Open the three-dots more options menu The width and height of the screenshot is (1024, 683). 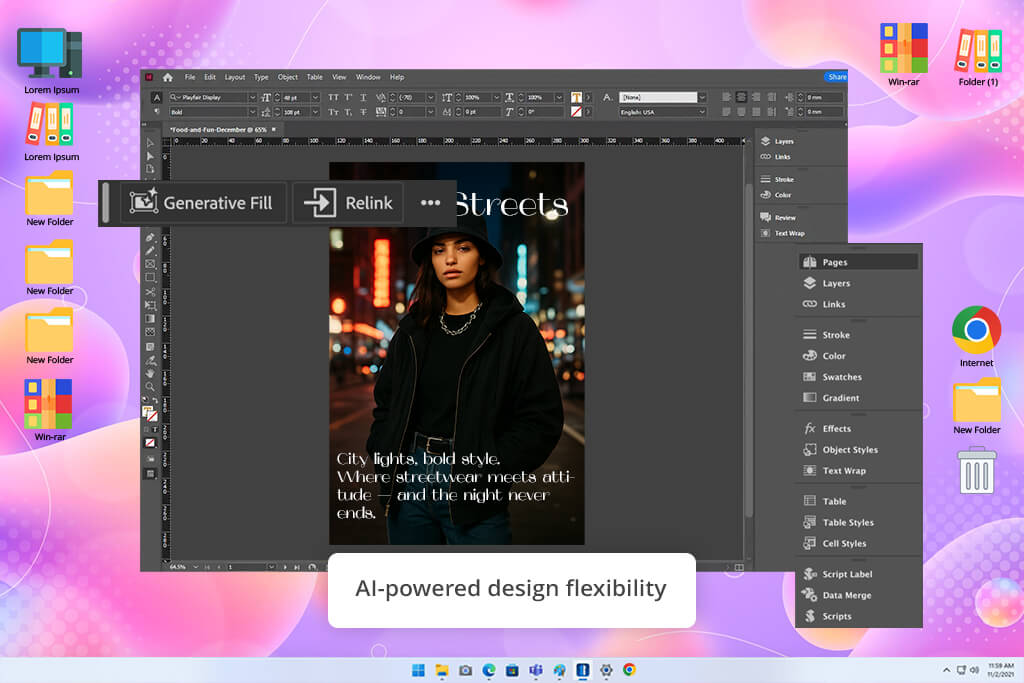click(430, 203)
